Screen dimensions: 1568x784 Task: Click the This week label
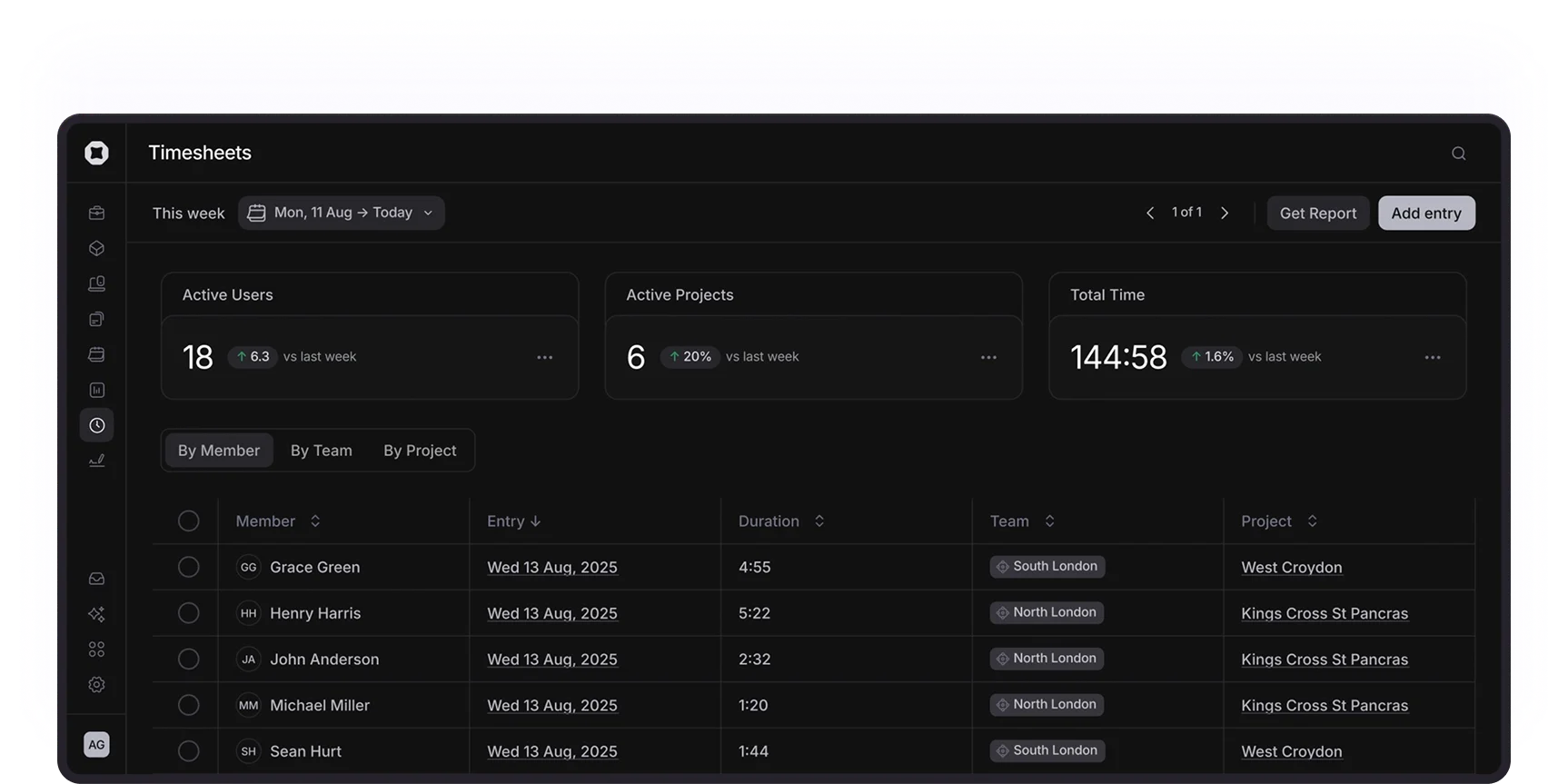click(x=188, y=213)
